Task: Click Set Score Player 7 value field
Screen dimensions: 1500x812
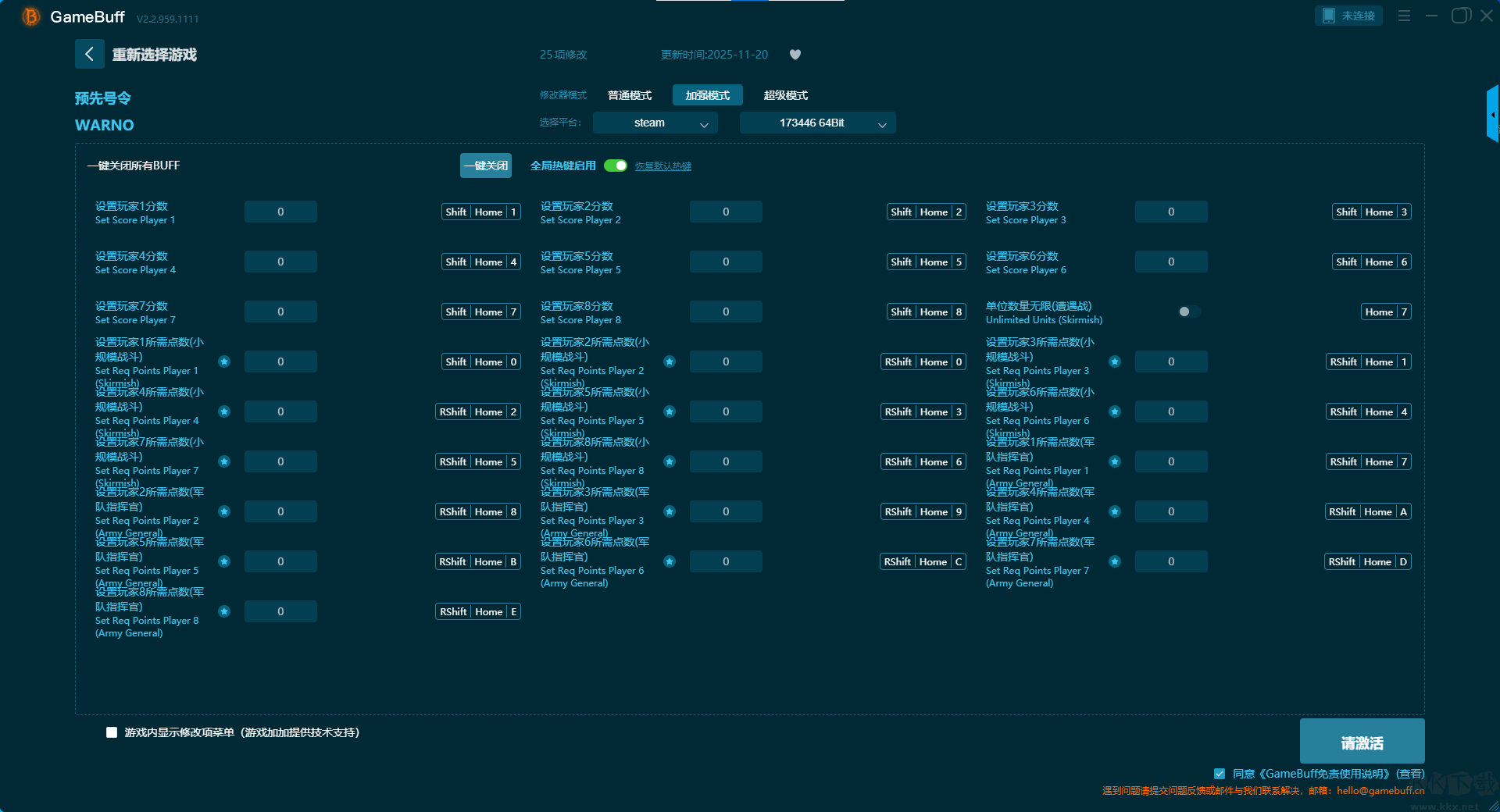Action: click(x=280, y=312)
